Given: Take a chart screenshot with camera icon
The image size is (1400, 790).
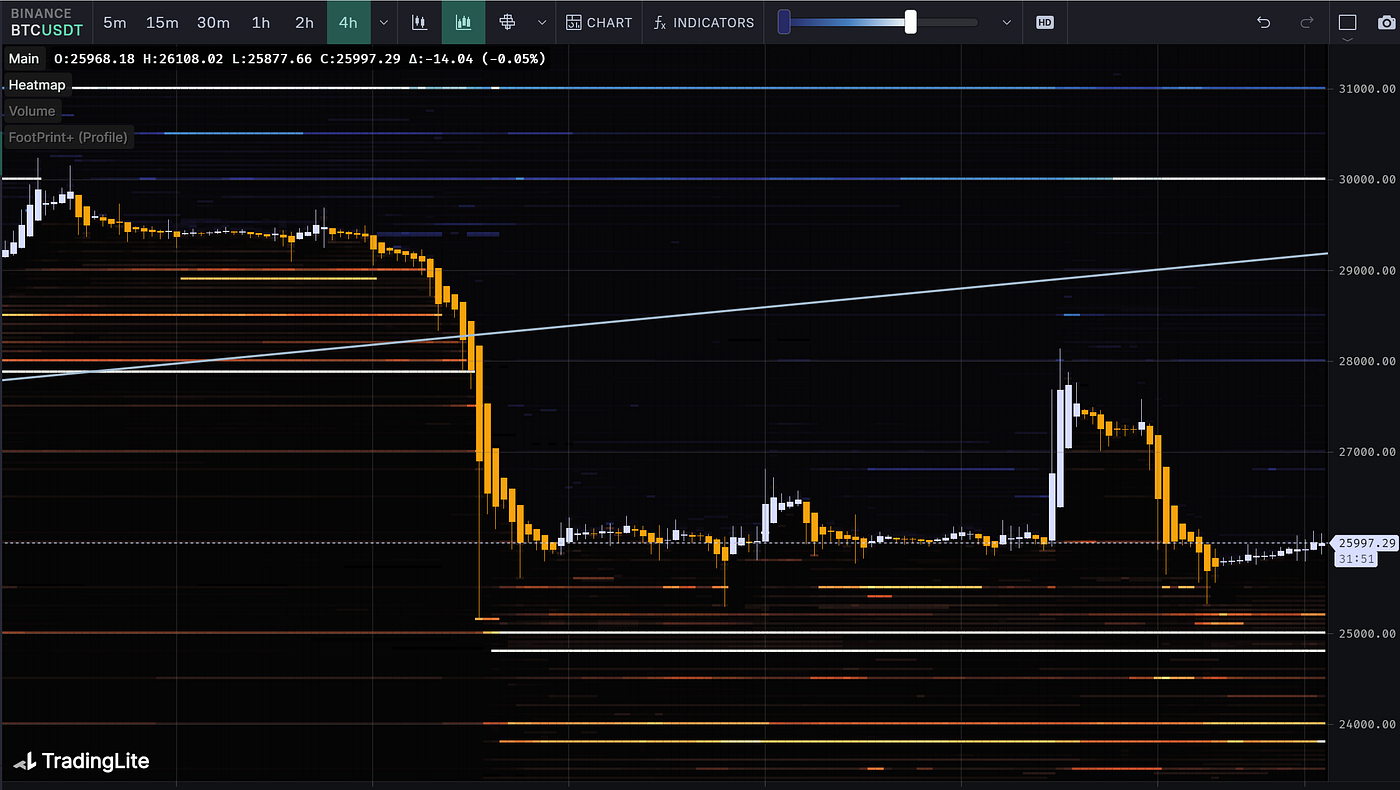Looking at the screenshot, I should tap(1386, 22).
